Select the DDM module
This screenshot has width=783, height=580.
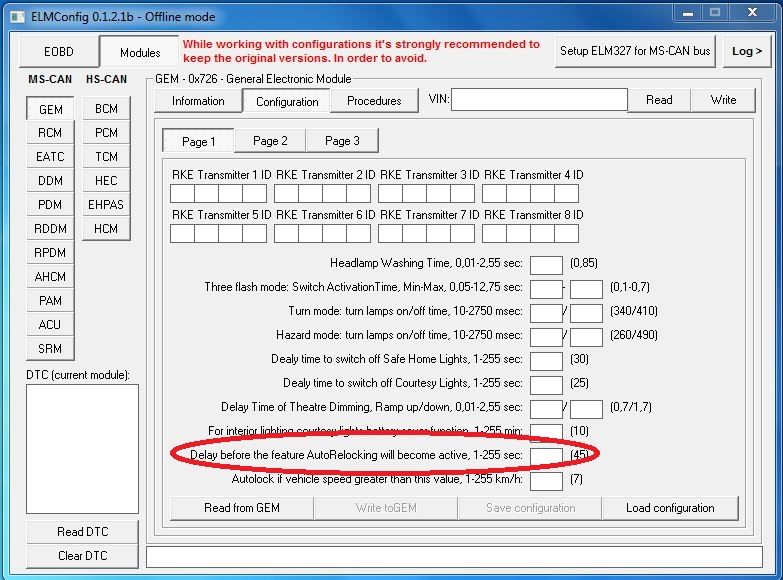coord(50,181)
